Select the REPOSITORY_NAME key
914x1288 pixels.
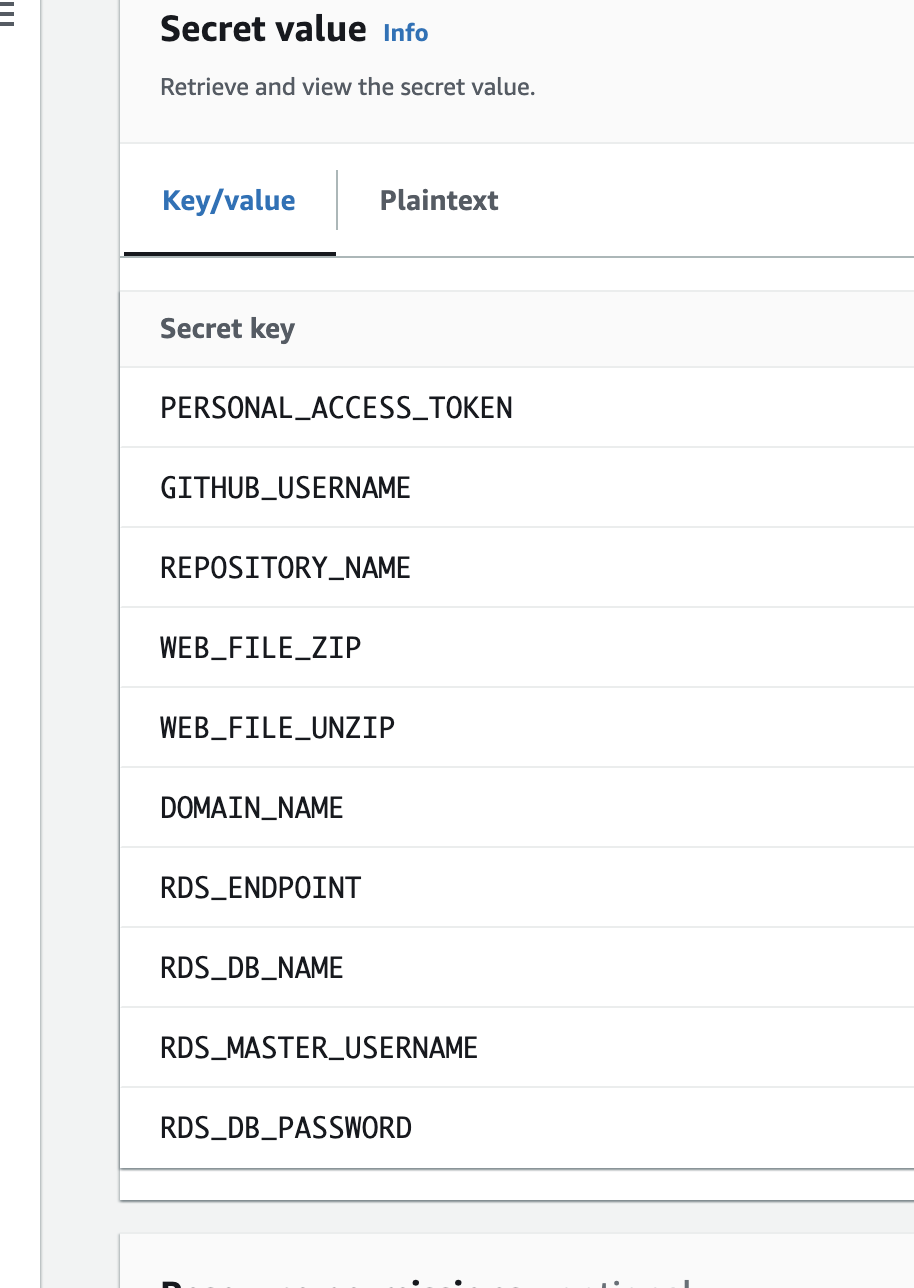pyautogui.click(x=285, y=568)
